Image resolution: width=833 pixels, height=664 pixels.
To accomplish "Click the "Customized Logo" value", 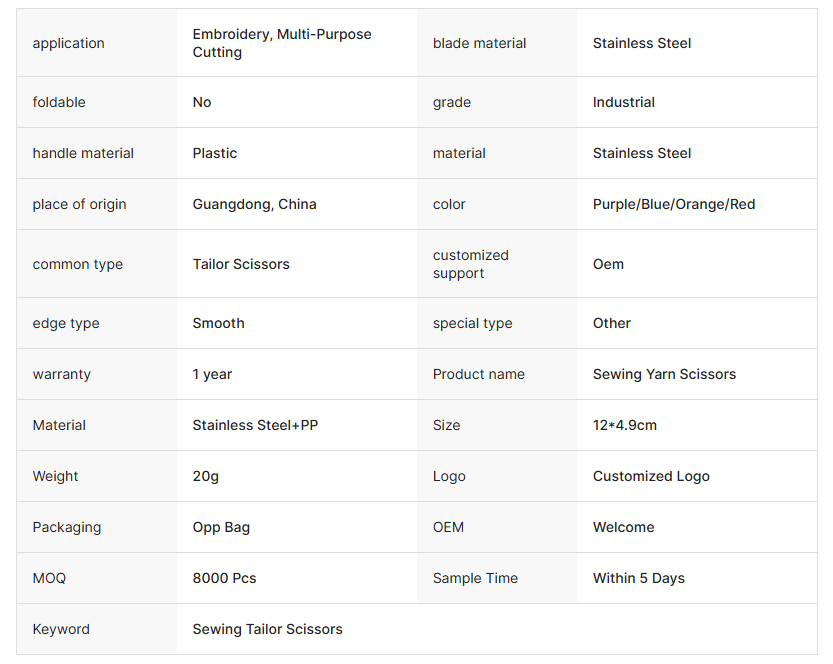I will coord(651,476).
